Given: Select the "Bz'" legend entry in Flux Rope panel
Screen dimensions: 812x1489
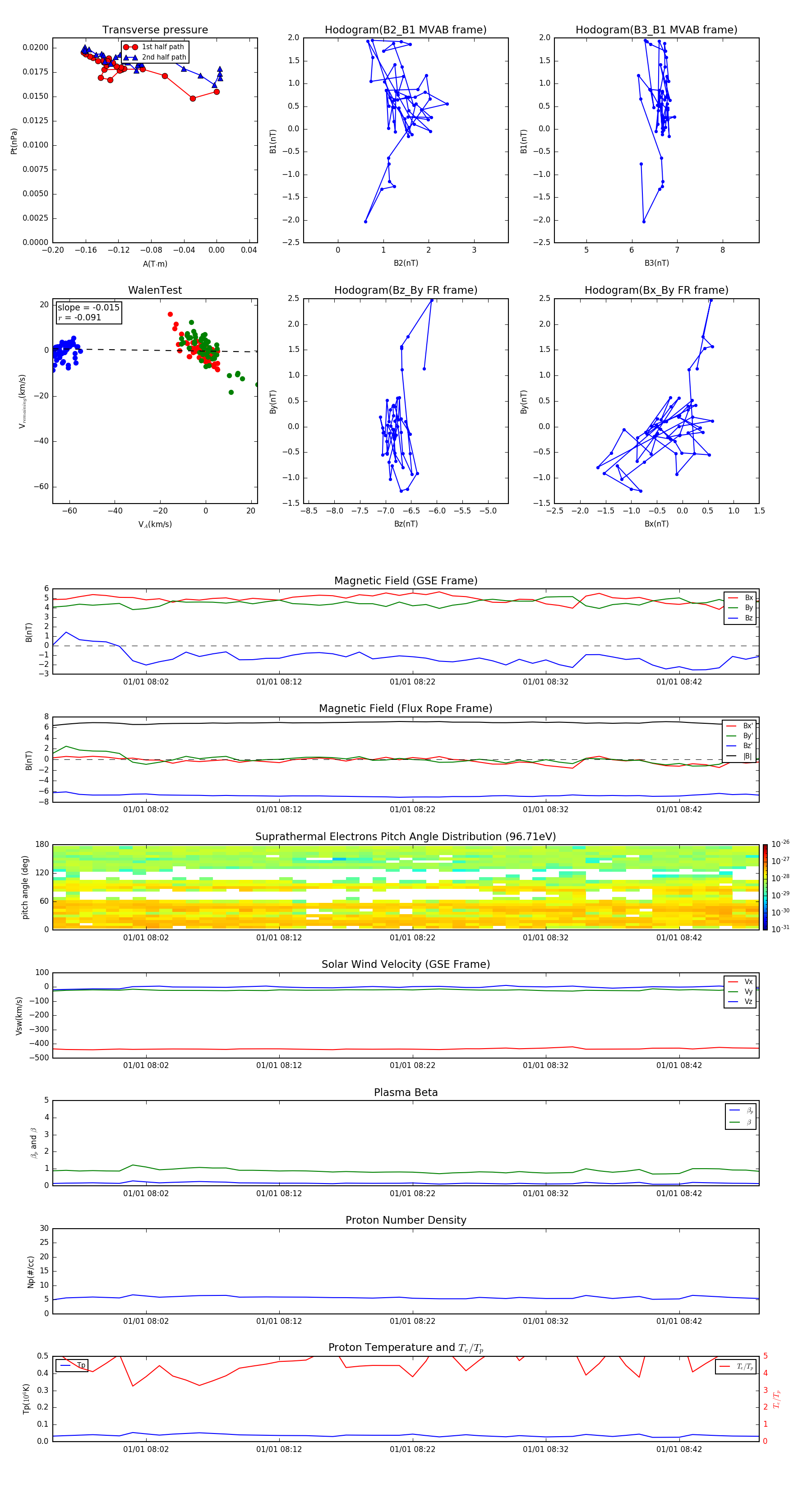Looking at the screenshot, I should (739, 746).
